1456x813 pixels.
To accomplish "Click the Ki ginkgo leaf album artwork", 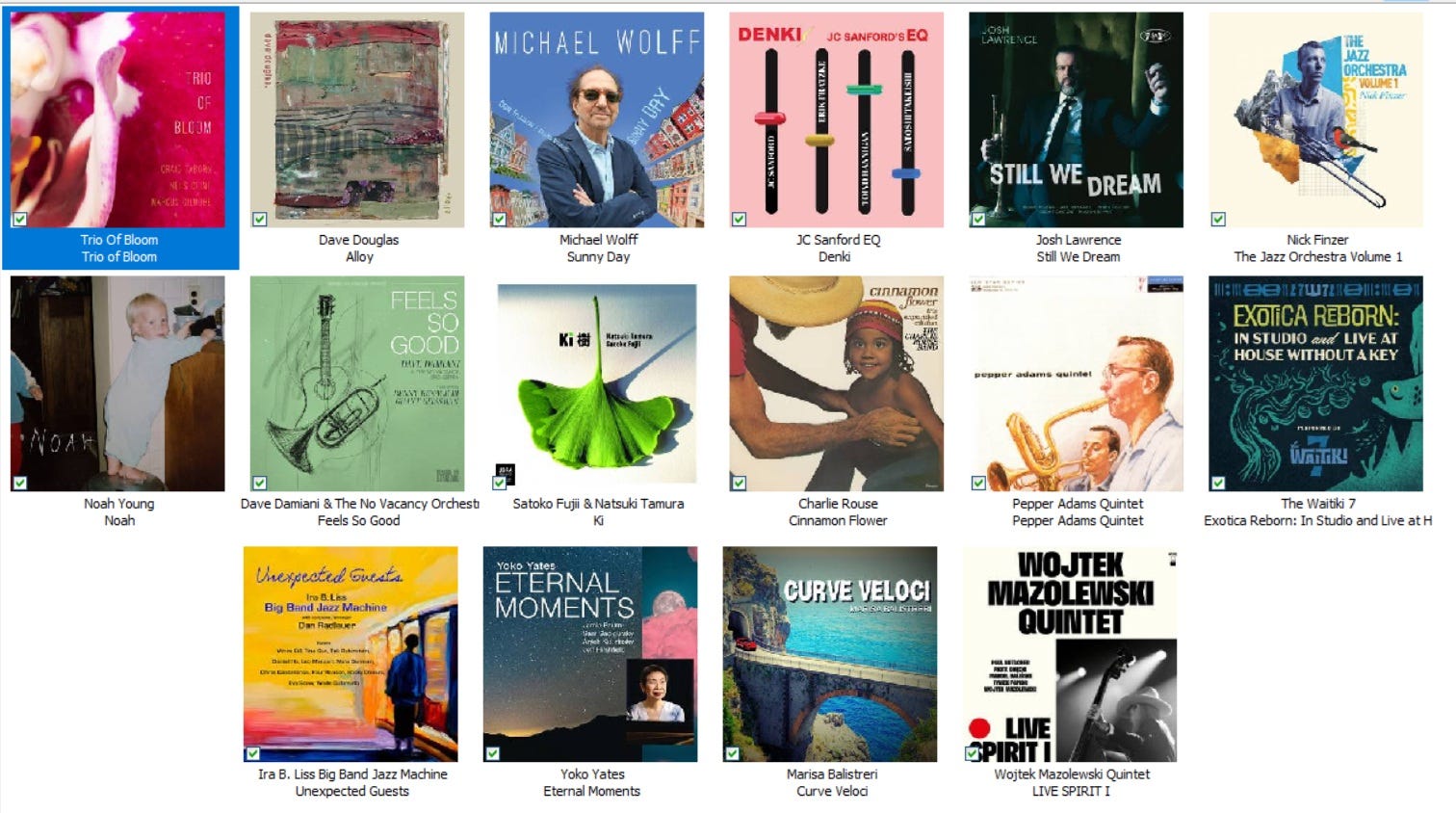I will coord(597,383).
